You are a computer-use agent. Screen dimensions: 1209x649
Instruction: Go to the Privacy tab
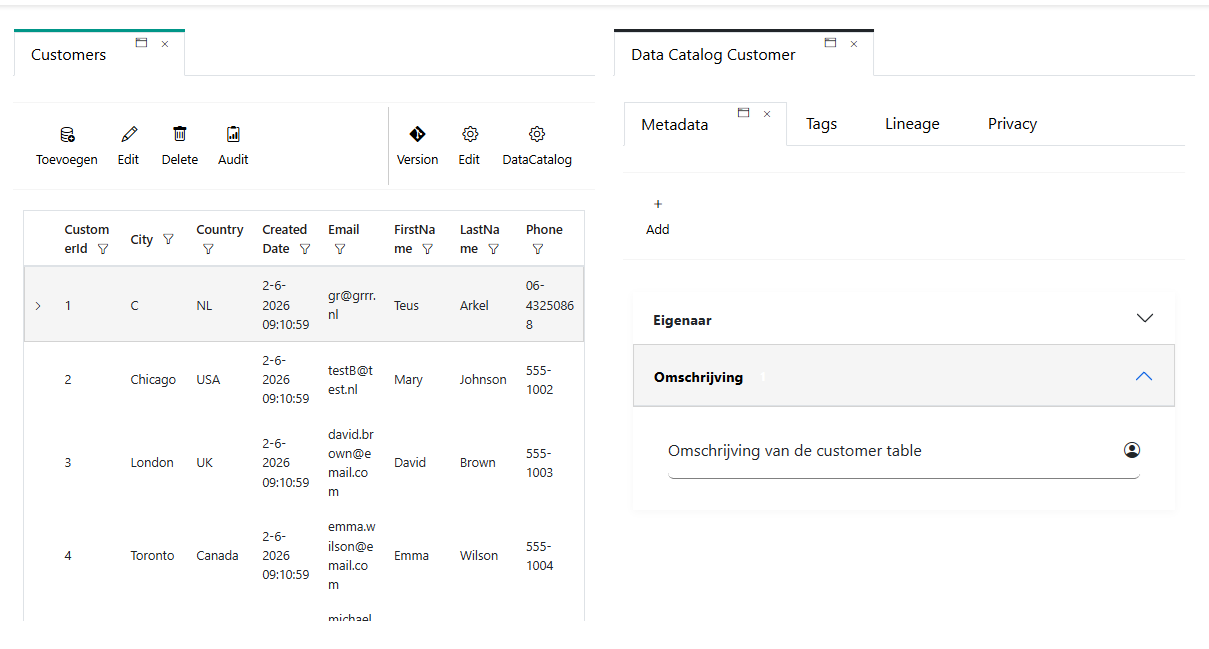[1012, 124]
